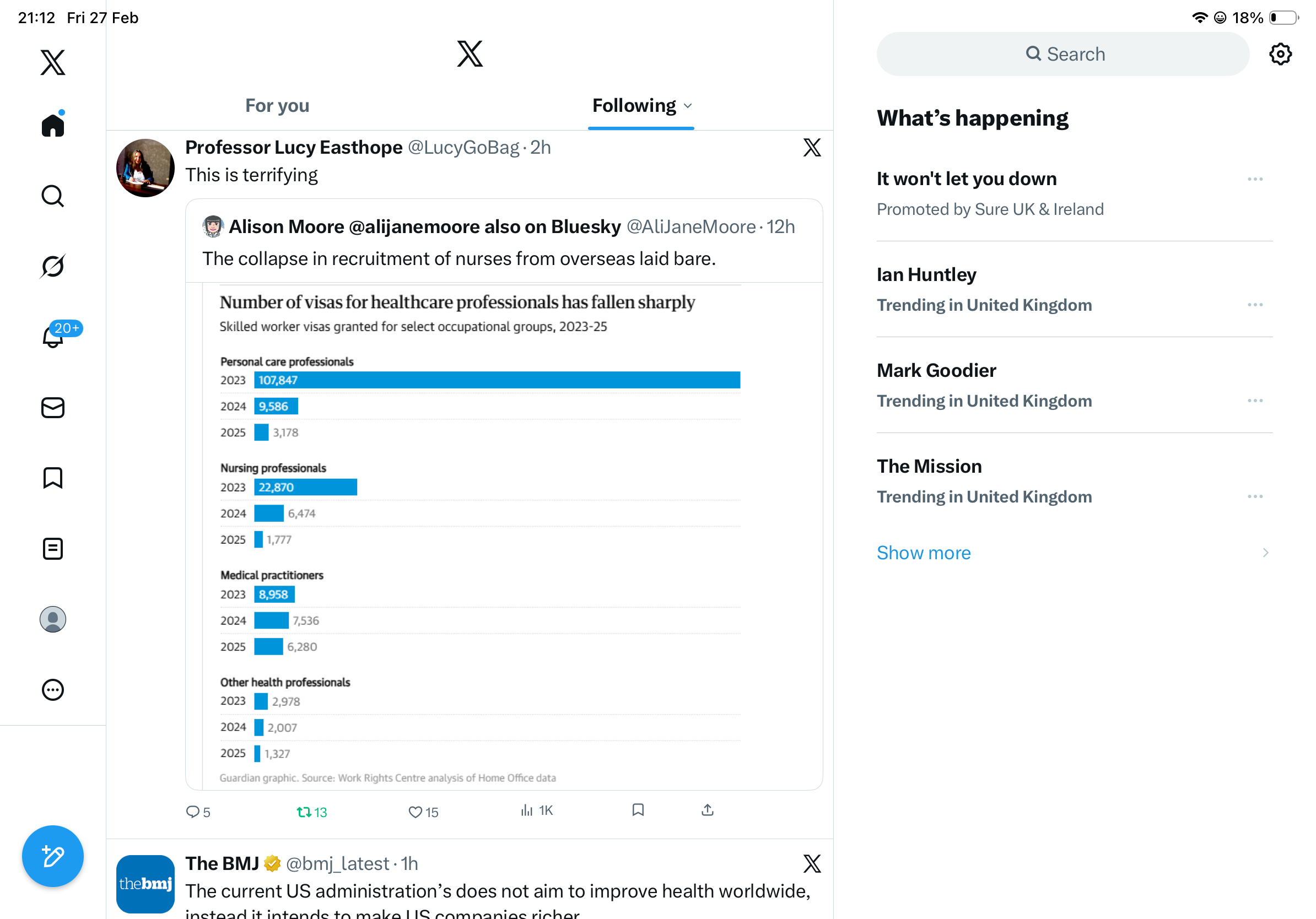The height and width of the screenshot is (919, 1316).
Task: Bookmark Lucy Easthope's post
Action: coord(638,810)
